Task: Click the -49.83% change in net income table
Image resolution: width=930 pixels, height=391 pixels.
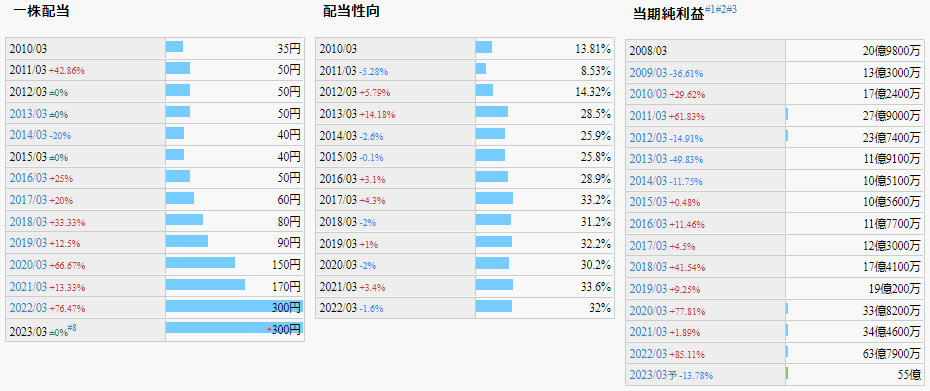Action: point(687,160)
